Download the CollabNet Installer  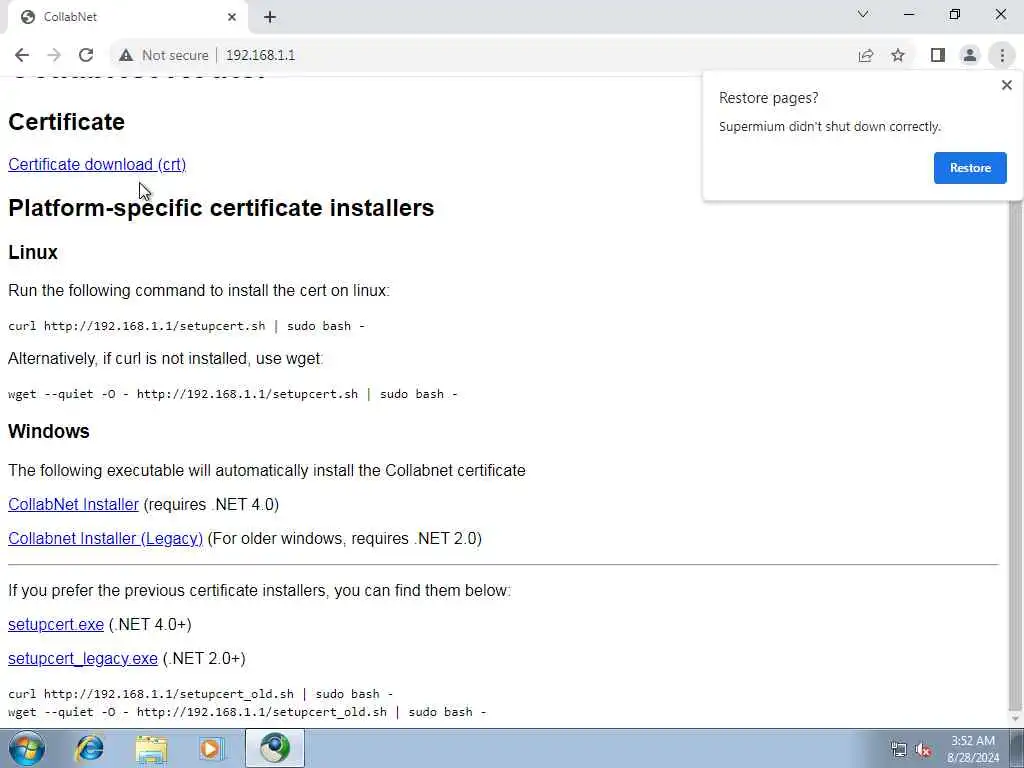[73, 504]
